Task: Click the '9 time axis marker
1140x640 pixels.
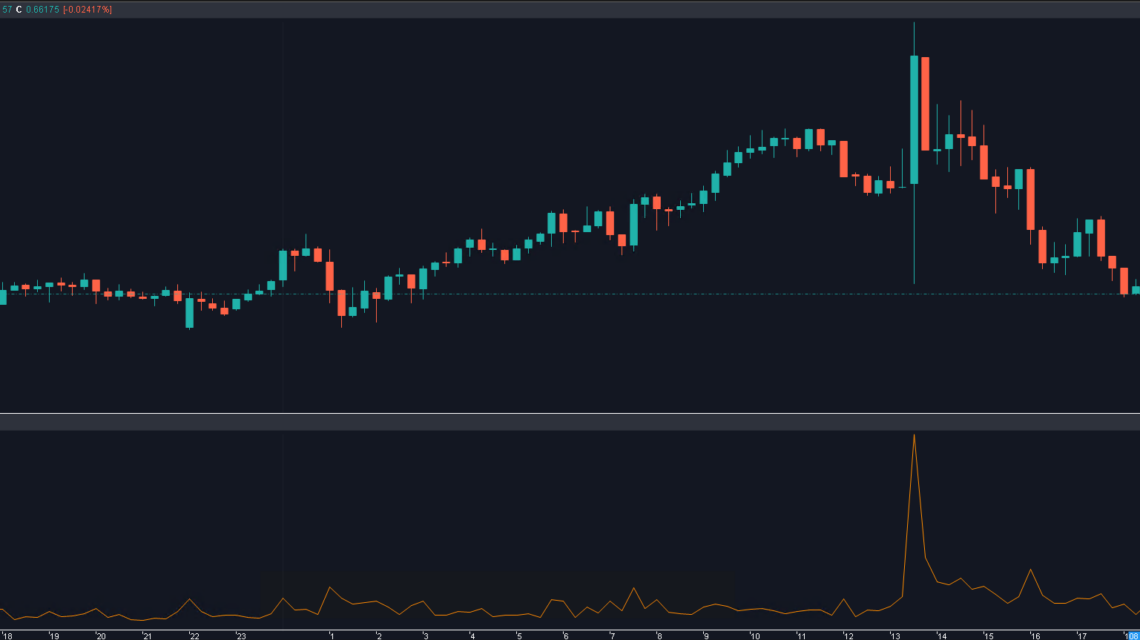Action: (x=705, y=635)
